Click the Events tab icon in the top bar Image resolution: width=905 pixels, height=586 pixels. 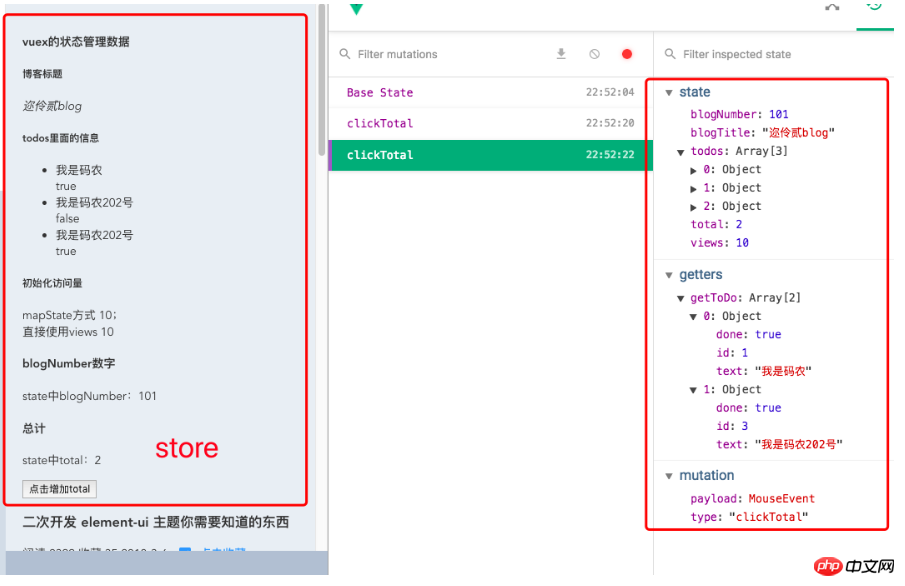click(832, 8)
